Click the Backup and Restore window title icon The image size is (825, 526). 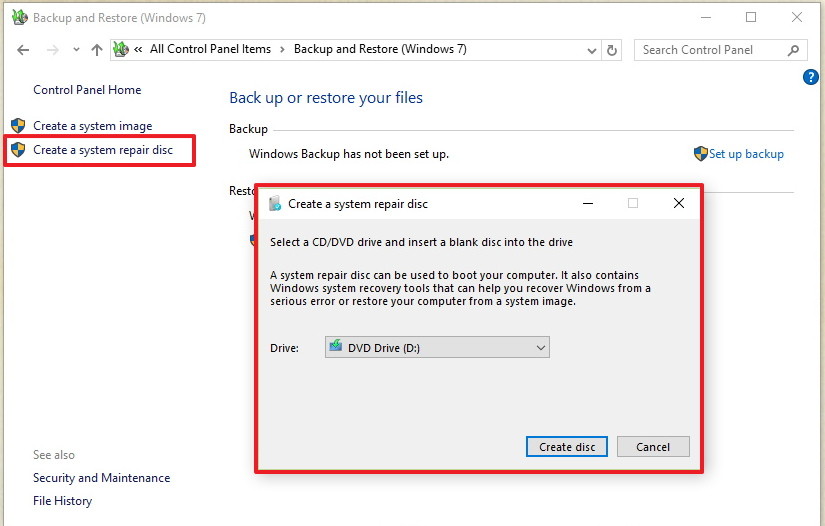click(19, 17)
